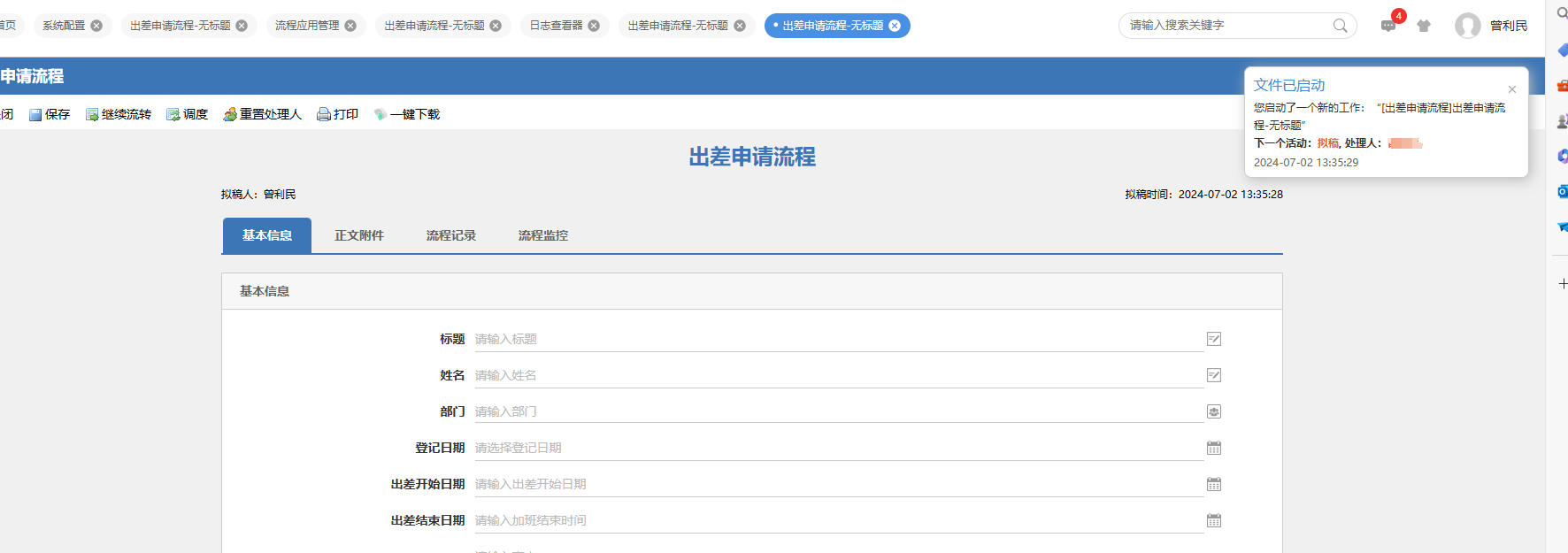Click the red toolbox icon in browser sidebar
Image resolution: width=1568 pixels, height=553 pixels.
pos(1563,86)
